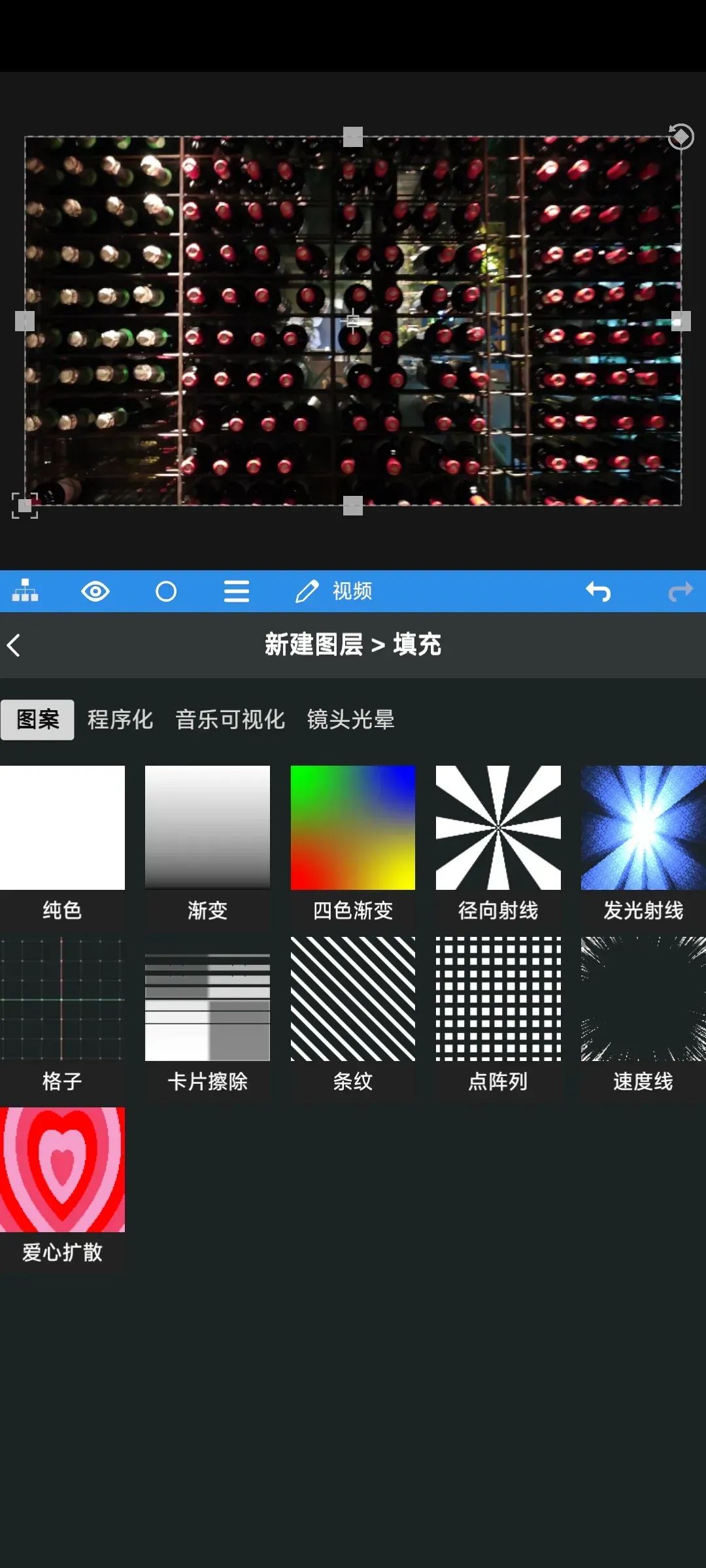This screenshot has width=706, height=1568.
Task: Choose the 条纹 stripes fill
Action: coord(353,1018)
